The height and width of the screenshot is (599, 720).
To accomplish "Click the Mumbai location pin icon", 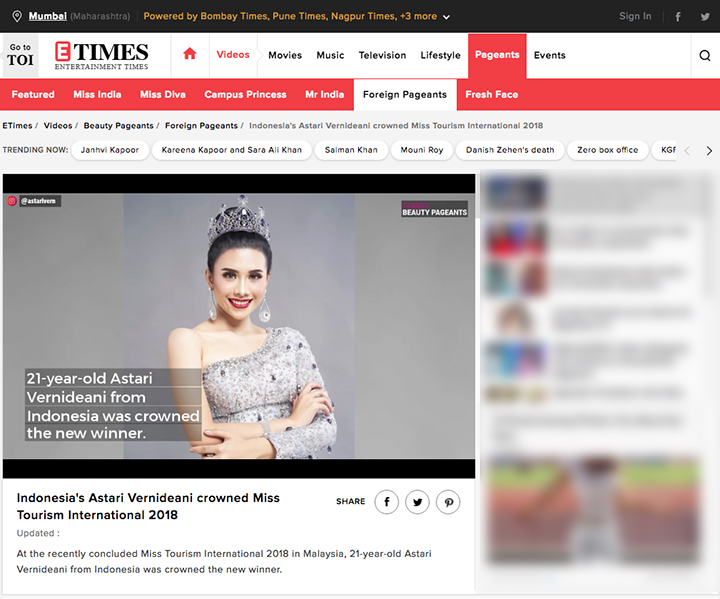I will pyautogui.click(x=15, y=17).
